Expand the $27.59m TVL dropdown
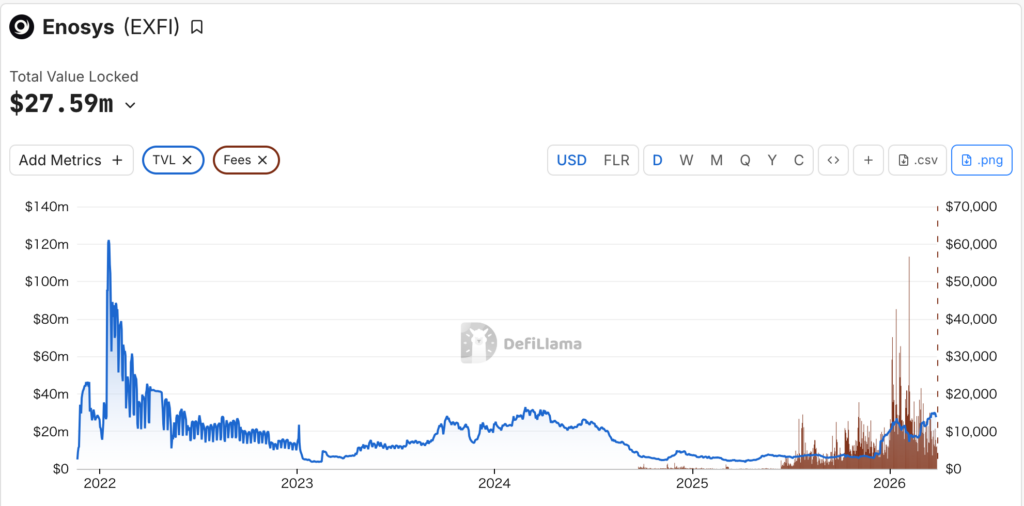 (130, 104)
